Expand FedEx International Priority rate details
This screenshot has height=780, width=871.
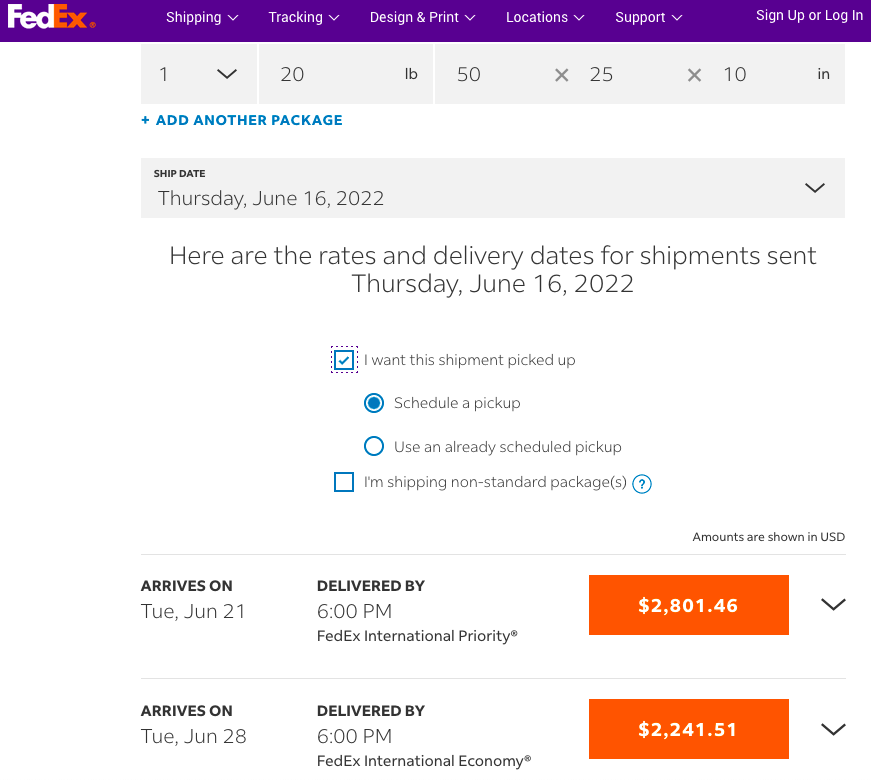[833, 604]
